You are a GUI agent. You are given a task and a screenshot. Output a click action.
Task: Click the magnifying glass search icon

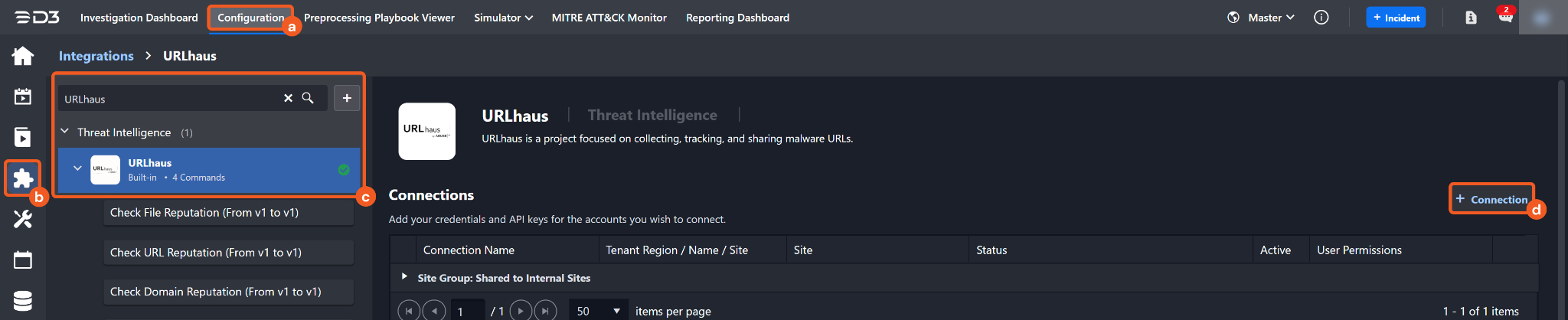tap(308, 98)
